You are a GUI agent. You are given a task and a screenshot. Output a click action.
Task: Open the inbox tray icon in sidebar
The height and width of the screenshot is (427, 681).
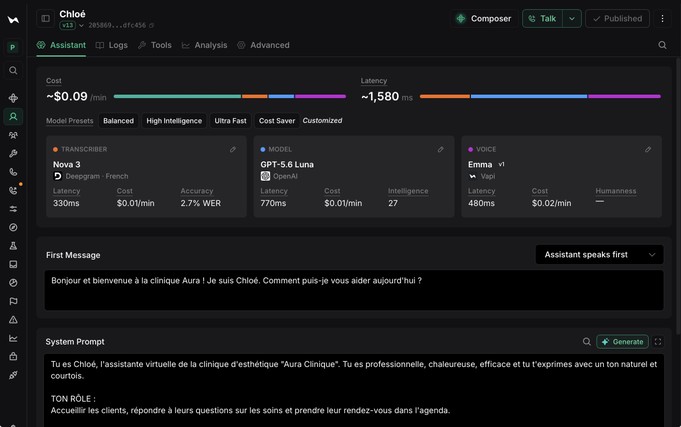point(13,264)
